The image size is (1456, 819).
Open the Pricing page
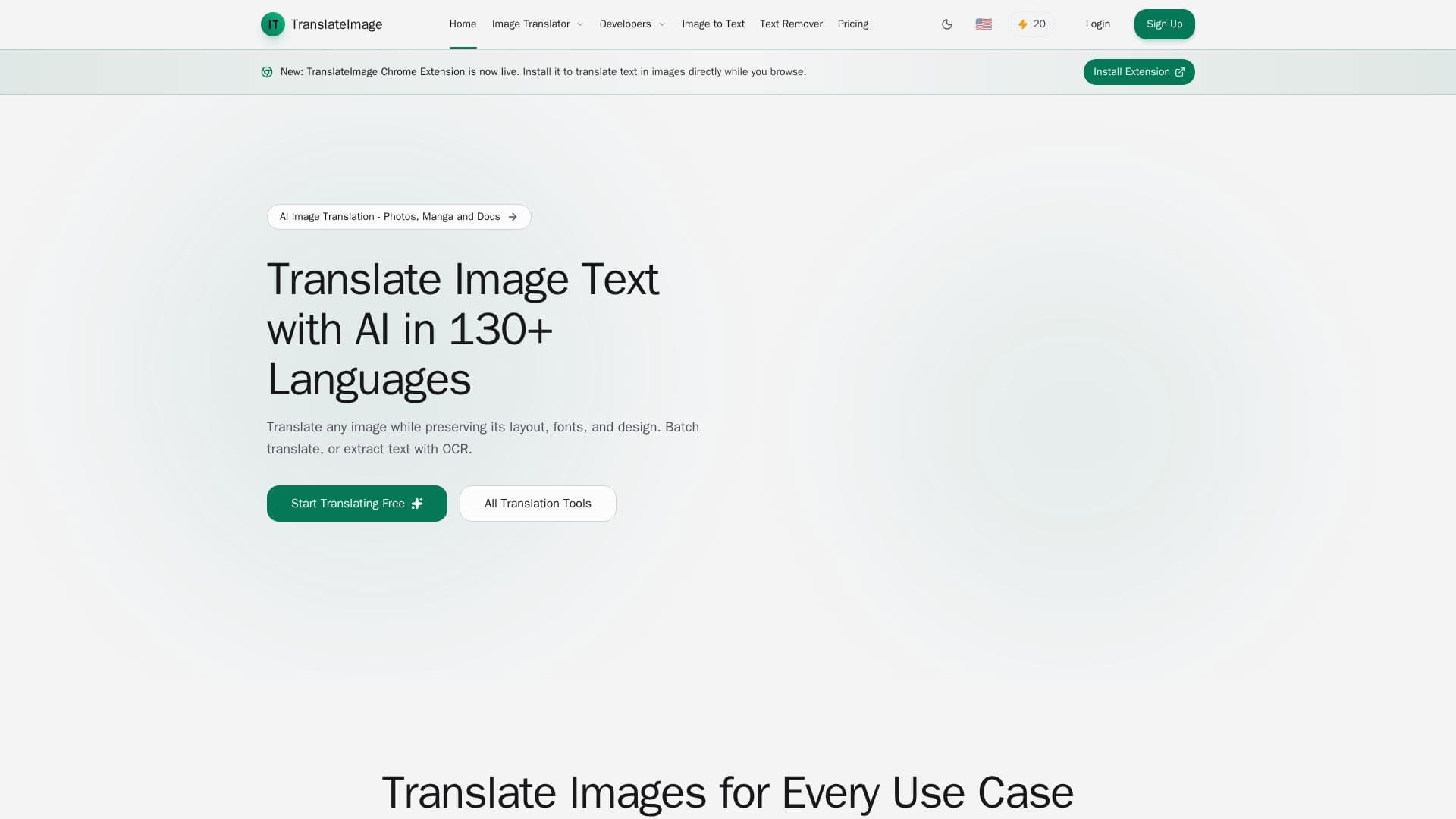point(853,24)
